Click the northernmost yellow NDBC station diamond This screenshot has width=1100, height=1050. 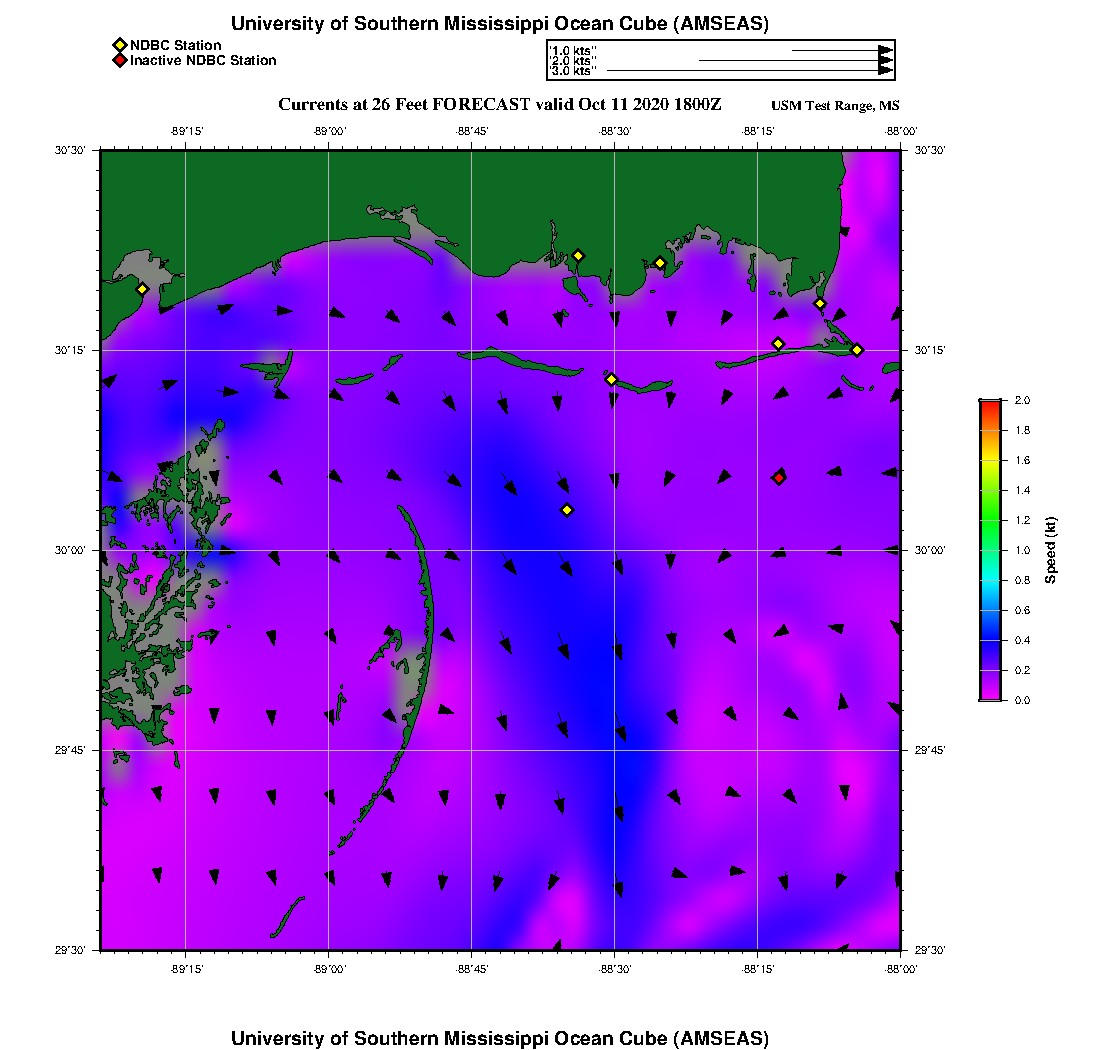[x=578, y=255]
